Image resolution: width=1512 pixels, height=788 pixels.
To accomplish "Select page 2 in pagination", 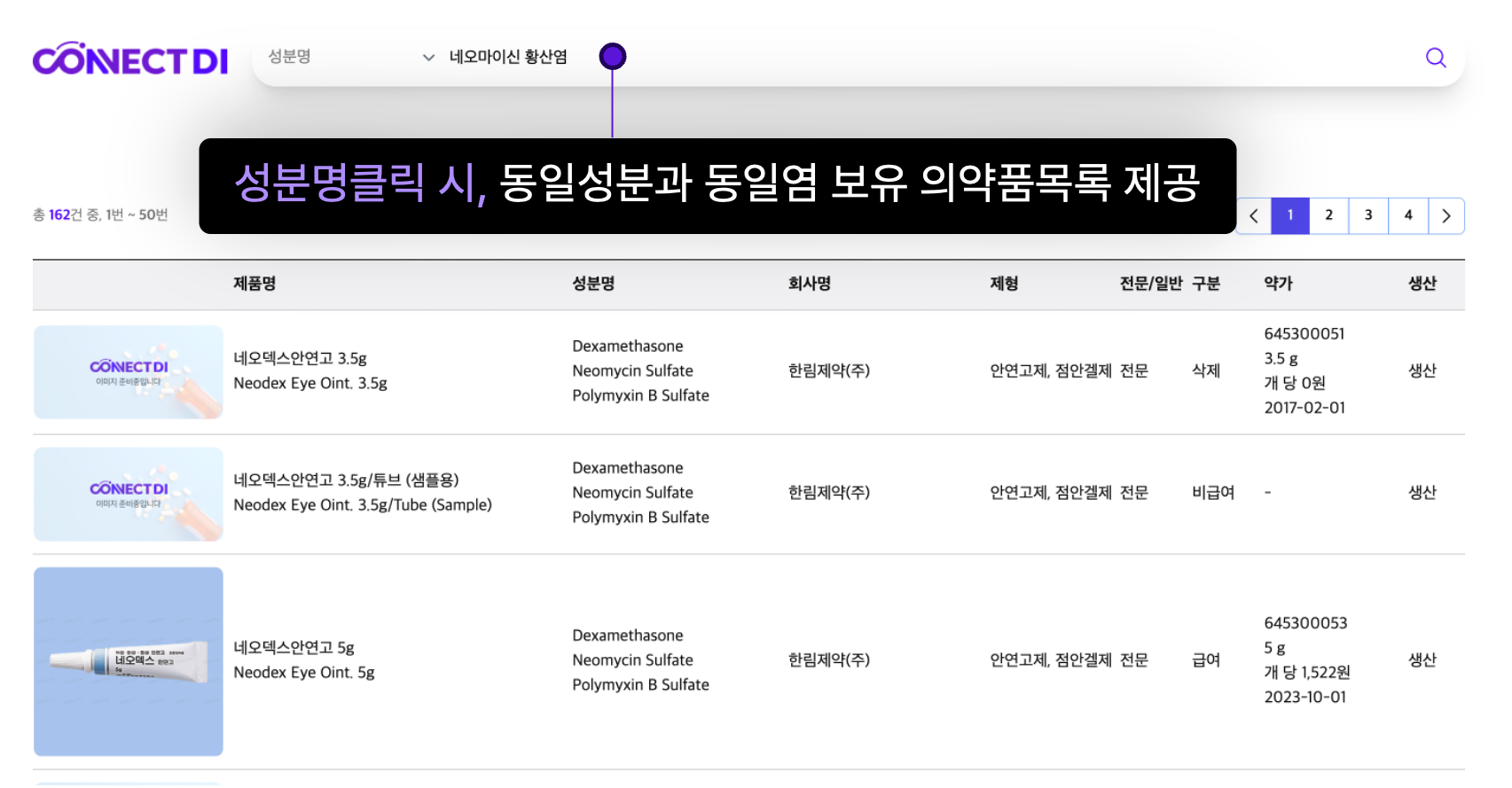I will coord(1328,215).
